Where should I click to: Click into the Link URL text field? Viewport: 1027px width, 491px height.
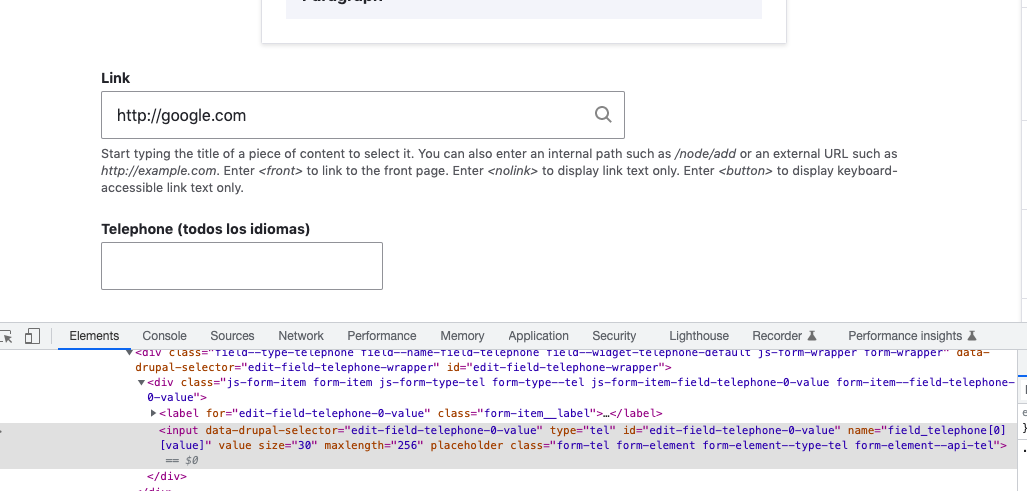[x=345, y=115]
